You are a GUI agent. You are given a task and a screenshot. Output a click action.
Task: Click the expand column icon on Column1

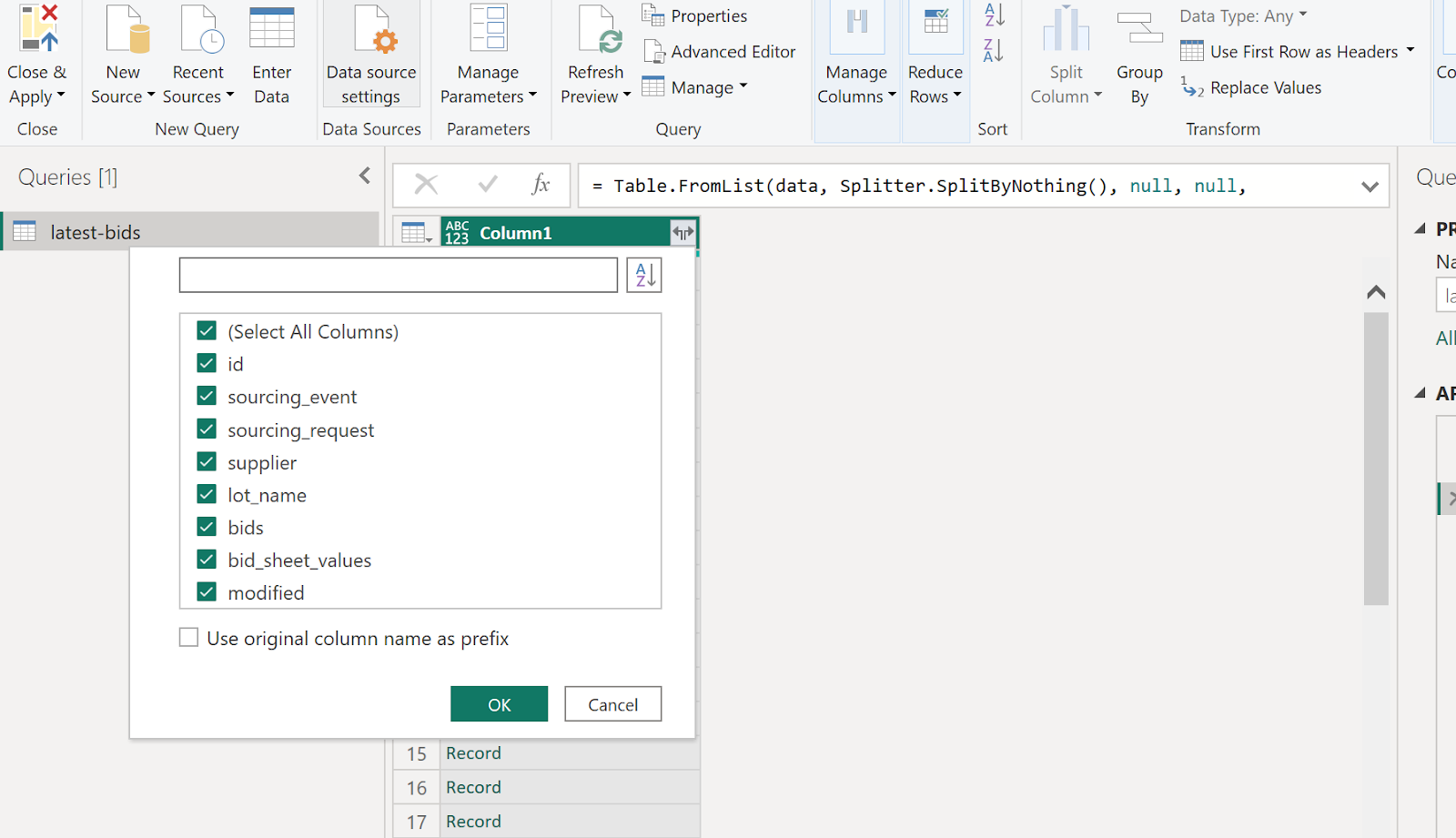point(682,233)
